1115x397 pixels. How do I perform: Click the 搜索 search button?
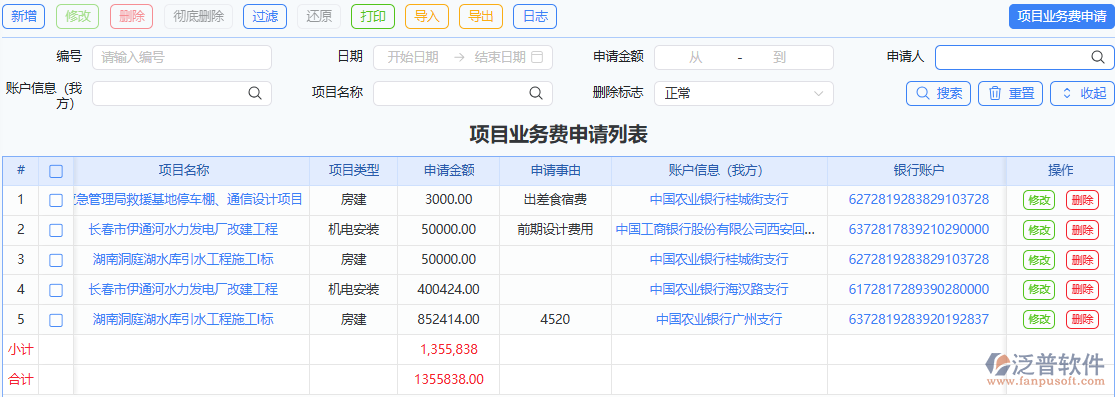[x=939, y=93]
